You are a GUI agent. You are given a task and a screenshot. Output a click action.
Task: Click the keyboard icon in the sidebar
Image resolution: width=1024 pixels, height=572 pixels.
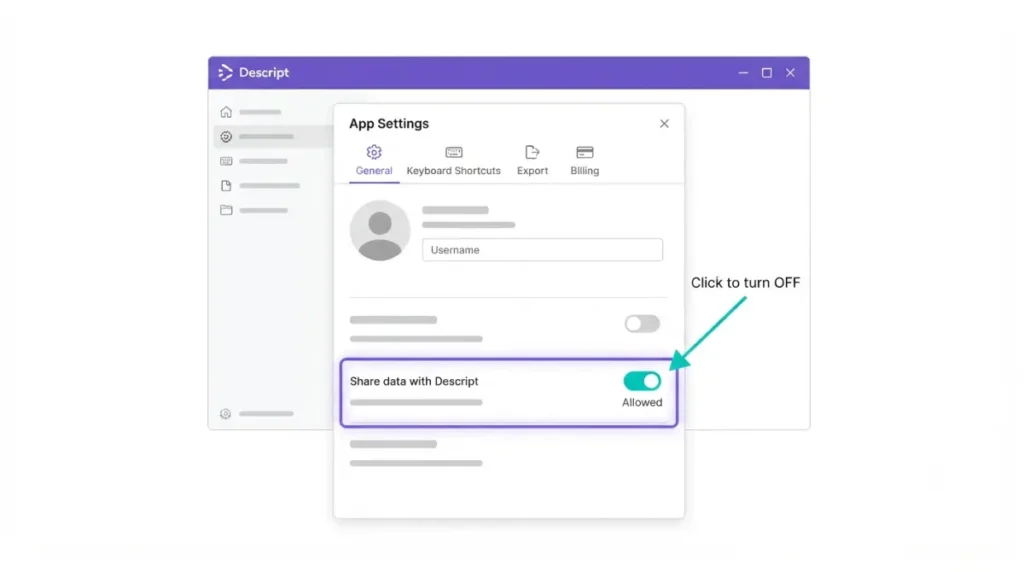[x=226, y=161]
